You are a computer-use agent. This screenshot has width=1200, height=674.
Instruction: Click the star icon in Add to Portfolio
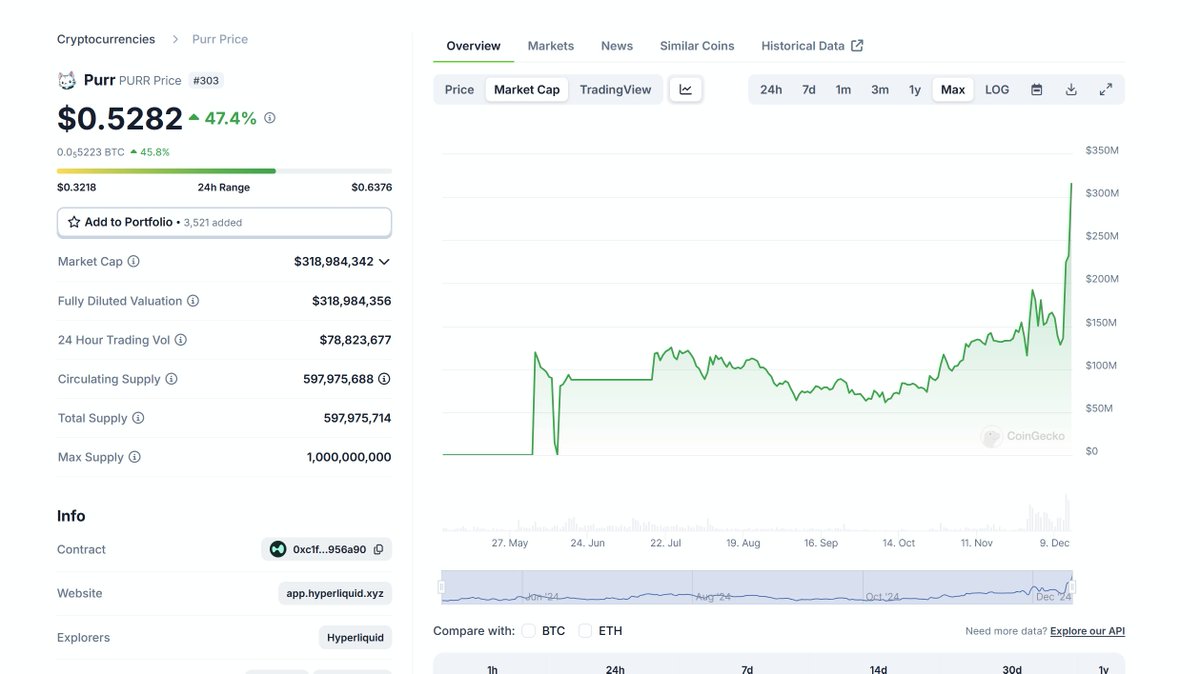[74, 222]
